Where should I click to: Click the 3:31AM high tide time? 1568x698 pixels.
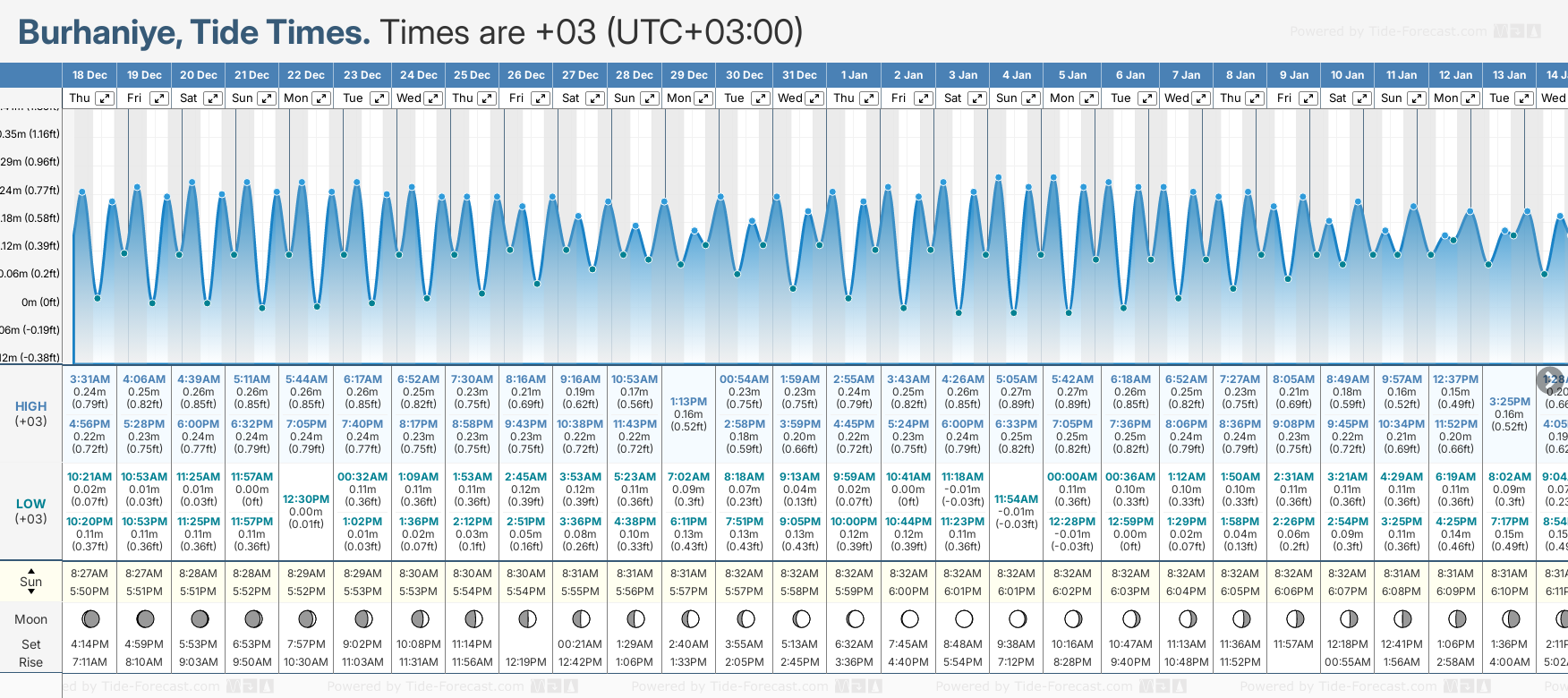click(x=90, y=379)
